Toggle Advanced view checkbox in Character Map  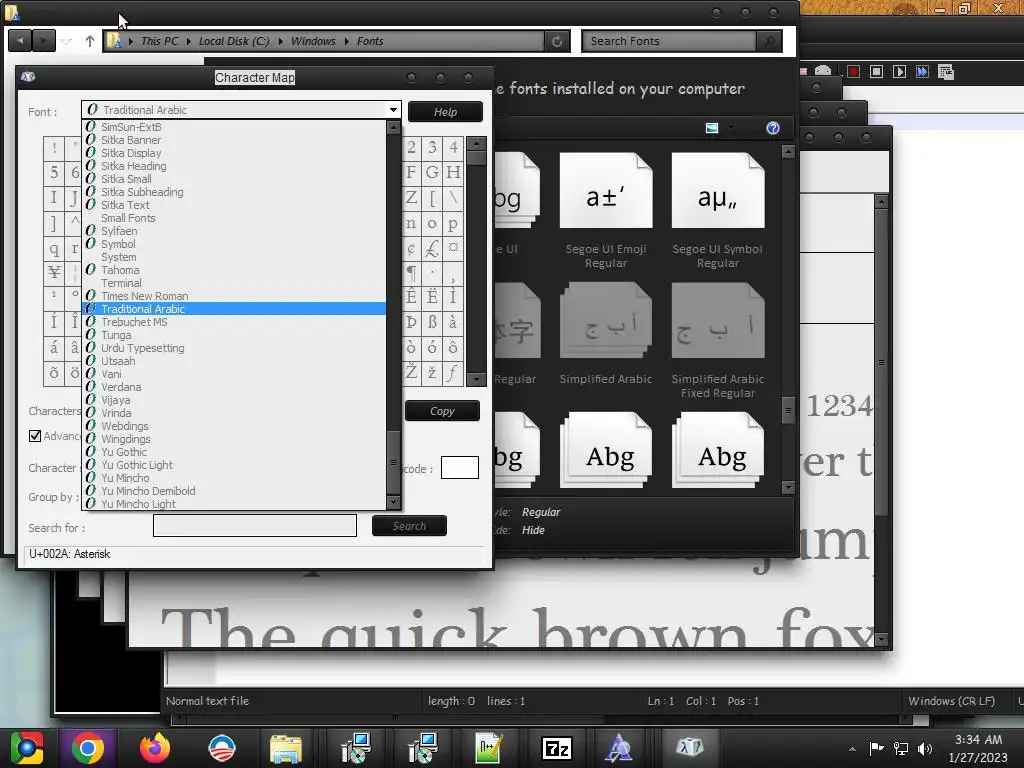pos(35,436)
